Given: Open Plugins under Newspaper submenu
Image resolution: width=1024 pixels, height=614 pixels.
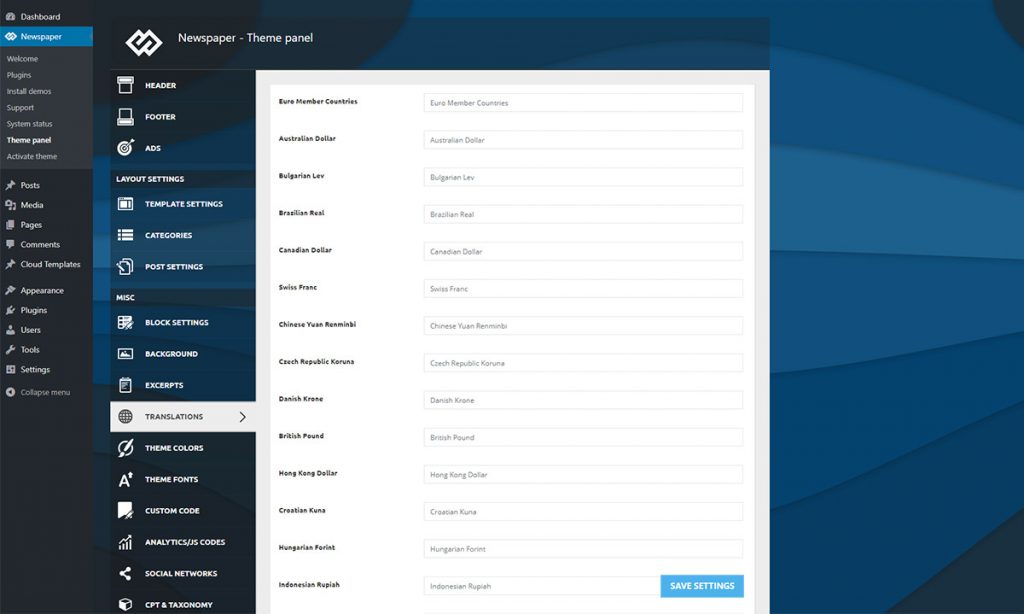Looking at the screenshot, I should coord(19,75).
